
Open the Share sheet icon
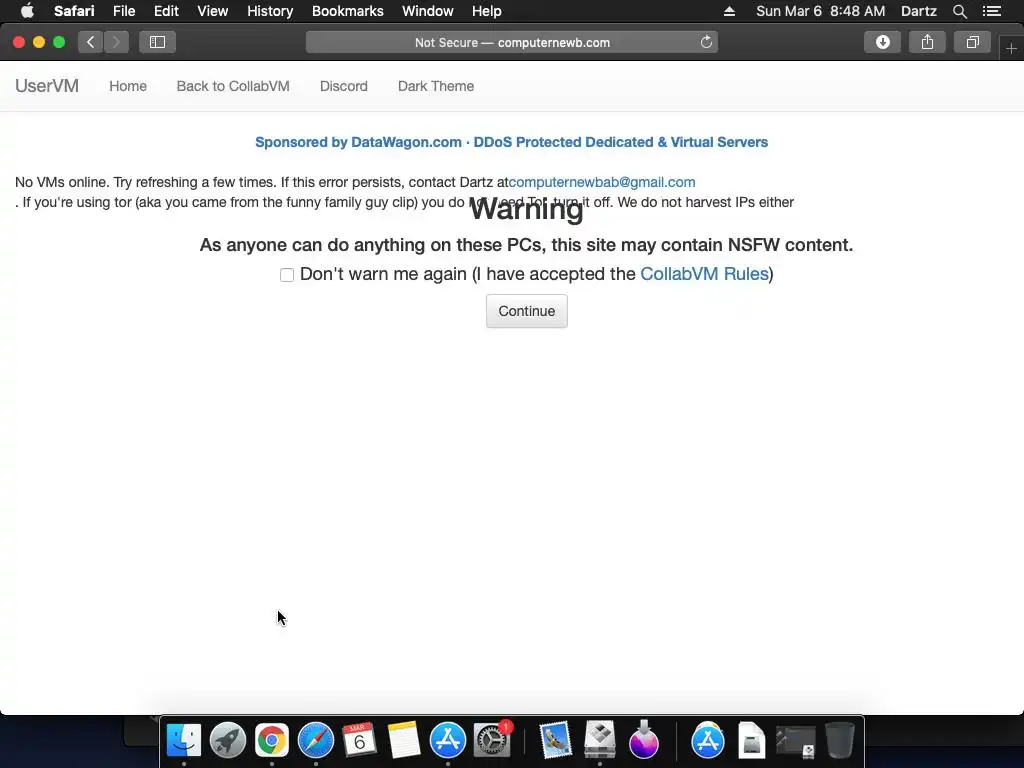coord(927,42)
